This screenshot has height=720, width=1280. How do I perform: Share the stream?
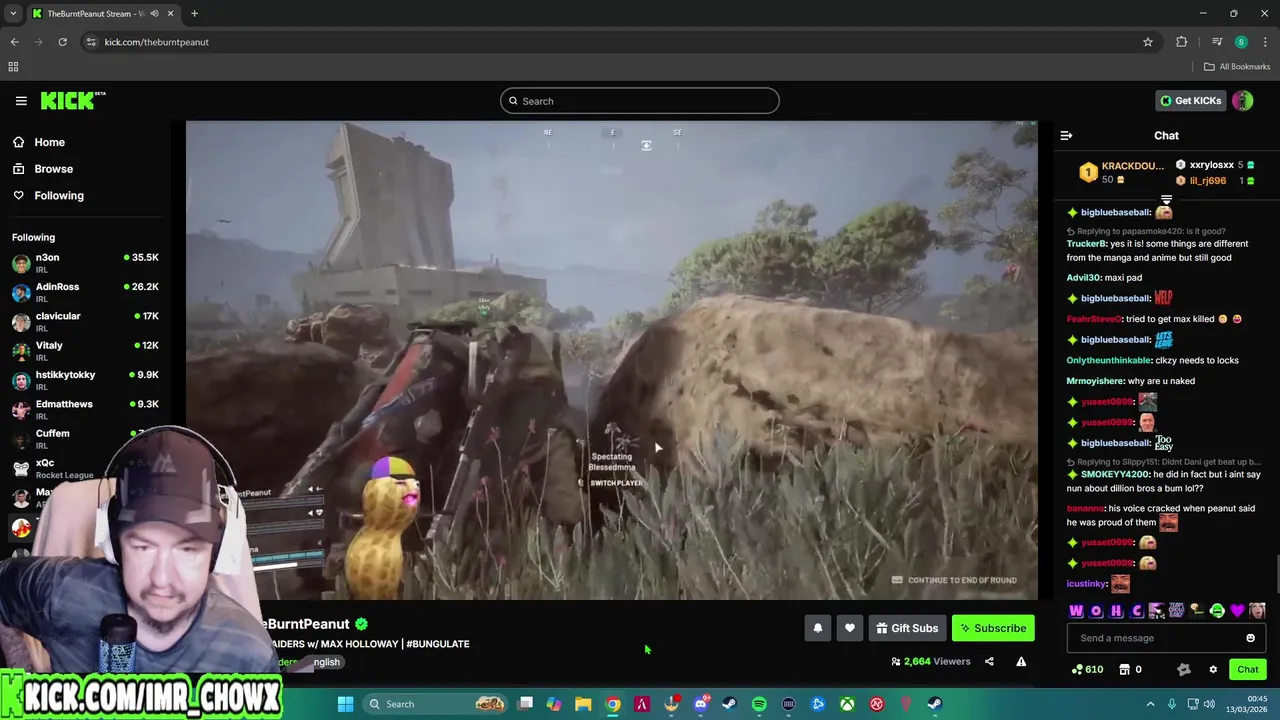[x=989, y=661]
